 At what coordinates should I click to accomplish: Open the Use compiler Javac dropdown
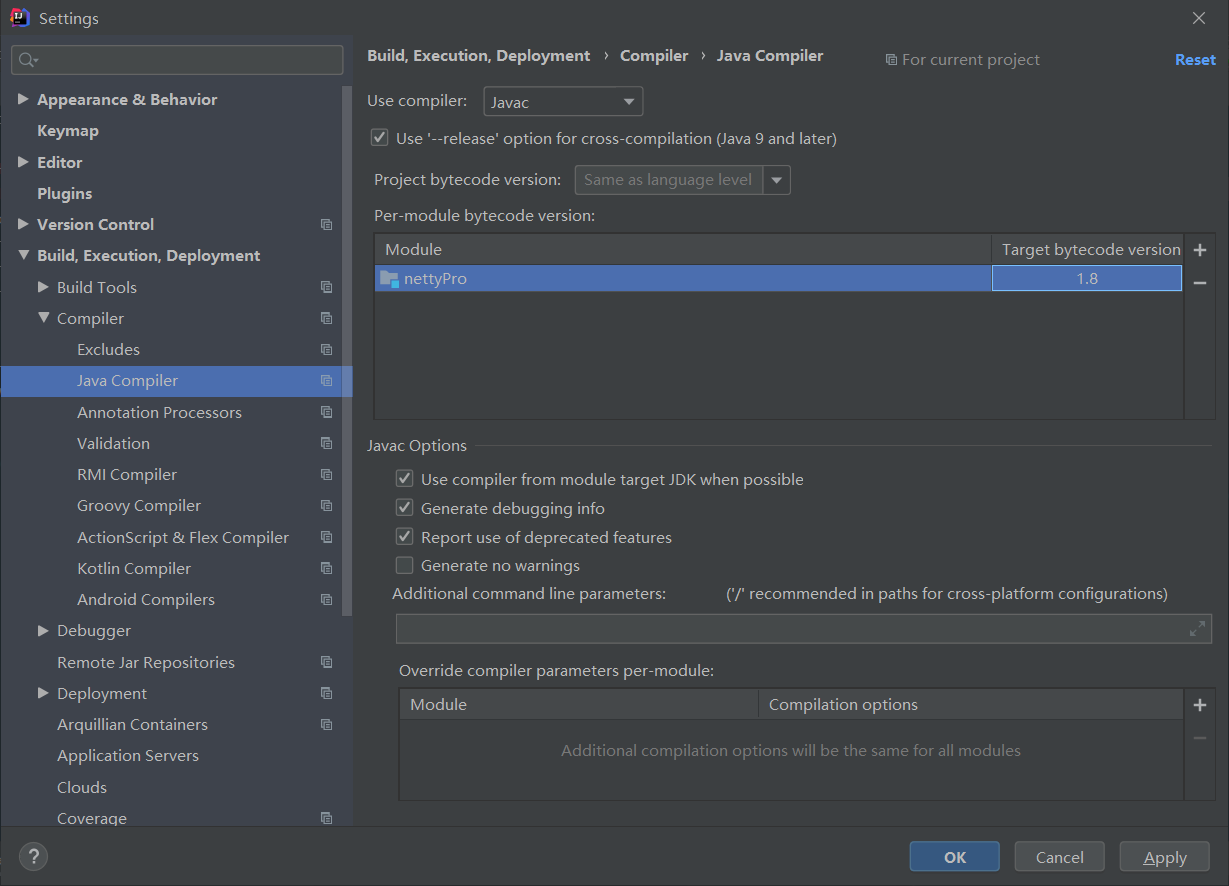click(x=563, y=102)
